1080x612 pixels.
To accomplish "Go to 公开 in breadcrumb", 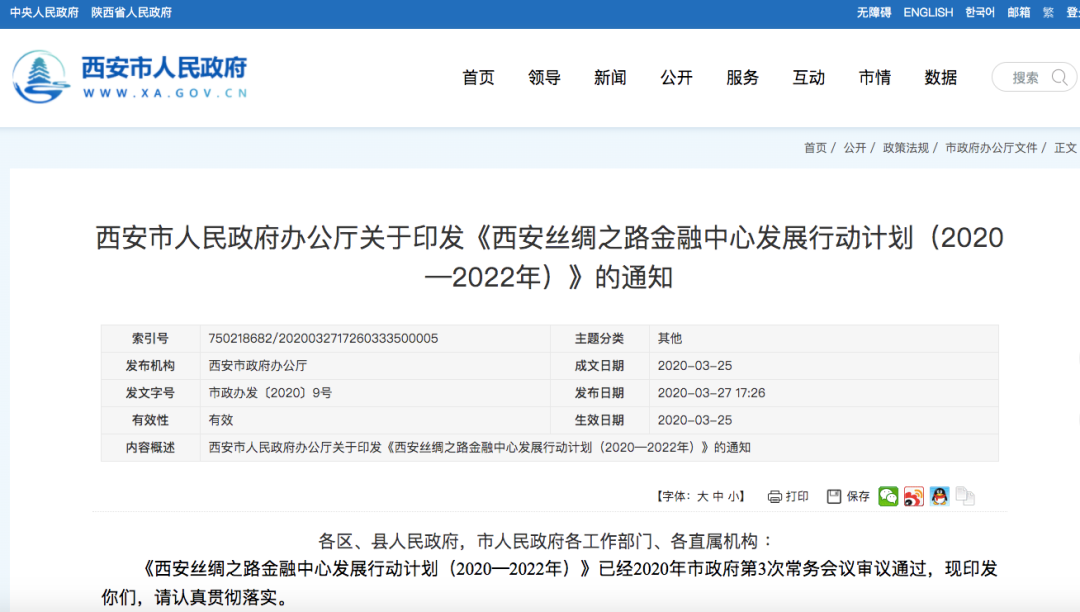I will (x=855, y=147).
